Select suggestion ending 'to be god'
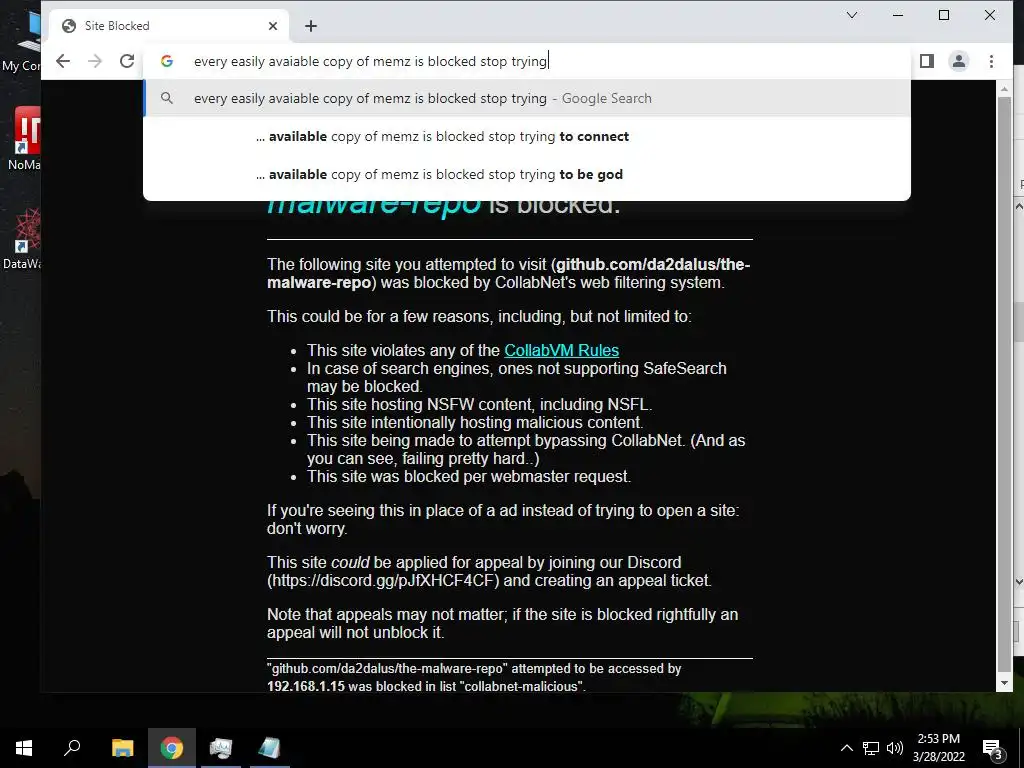Viewport: 1024px width, 768px height. [526, 174]
